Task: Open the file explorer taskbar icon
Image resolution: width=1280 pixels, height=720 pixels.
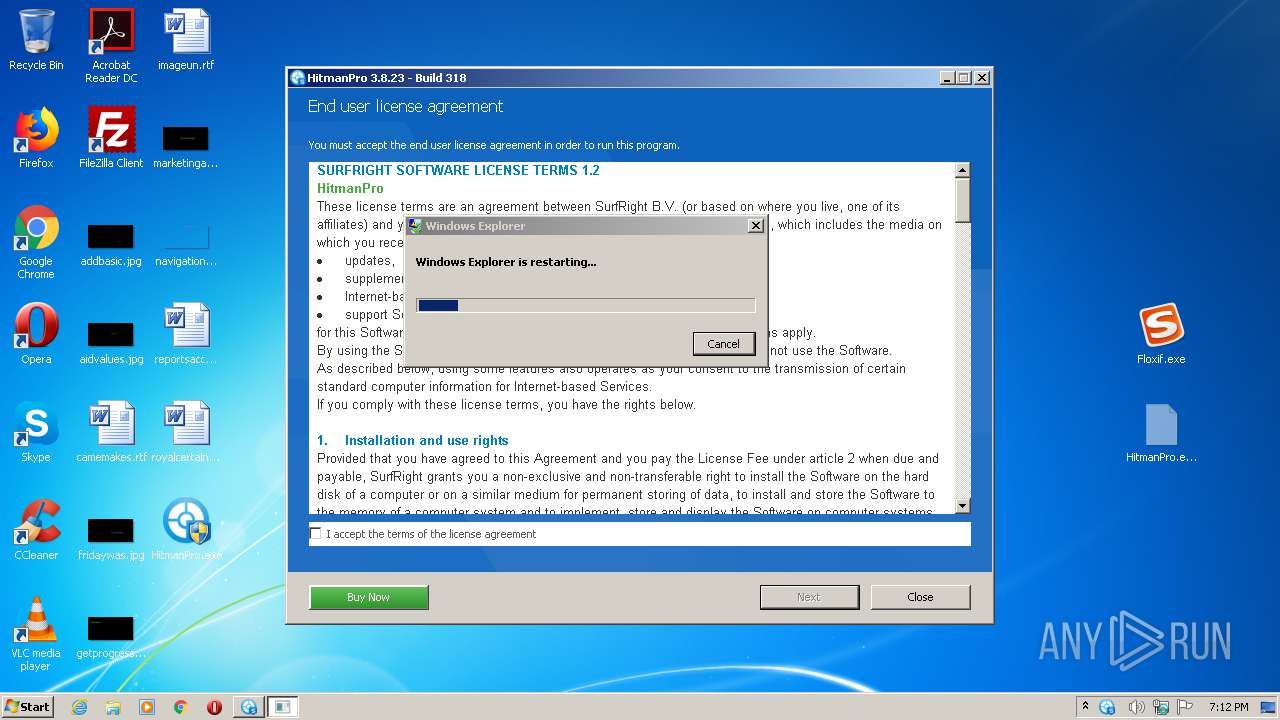Action: [x=113, y=707]
